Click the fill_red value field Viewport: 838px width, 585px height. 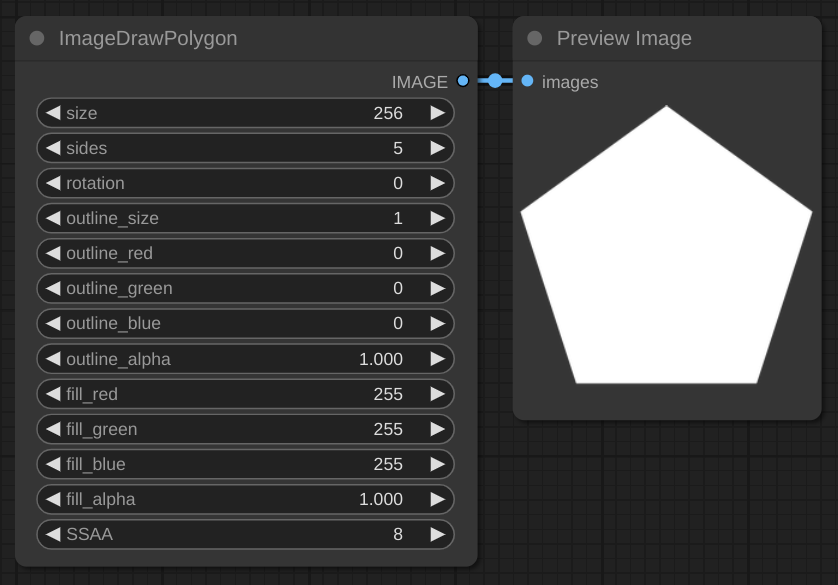245,394
